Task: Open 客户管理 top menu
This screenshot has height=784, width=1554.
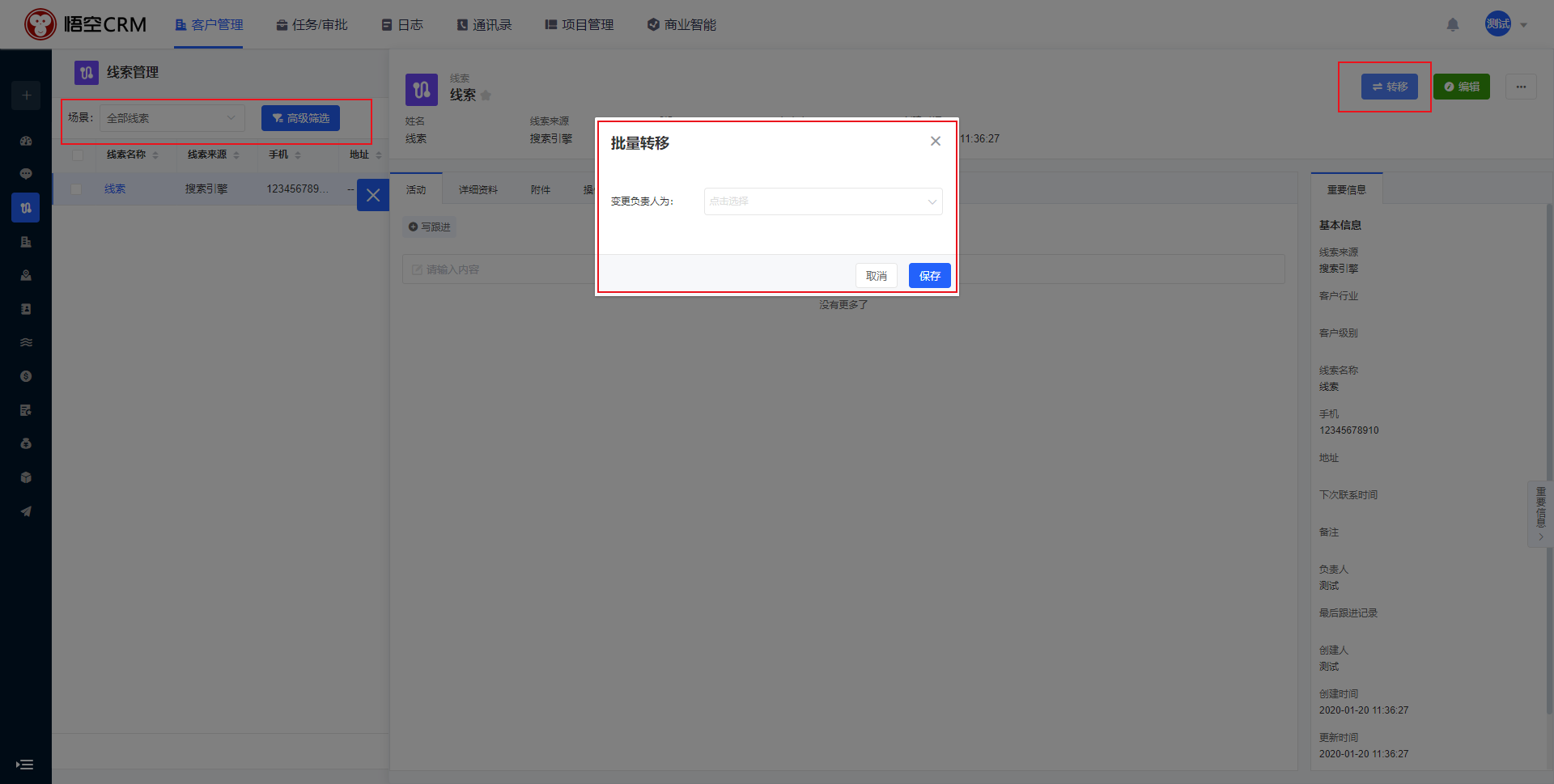Action: (209, 25)
